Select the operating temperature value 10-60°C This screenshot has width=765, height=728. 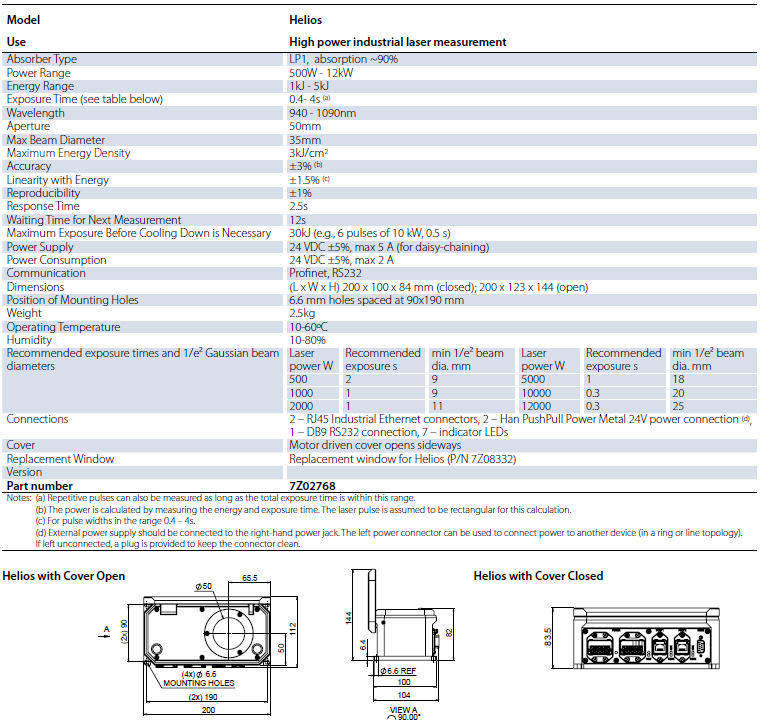coord(311,327)
